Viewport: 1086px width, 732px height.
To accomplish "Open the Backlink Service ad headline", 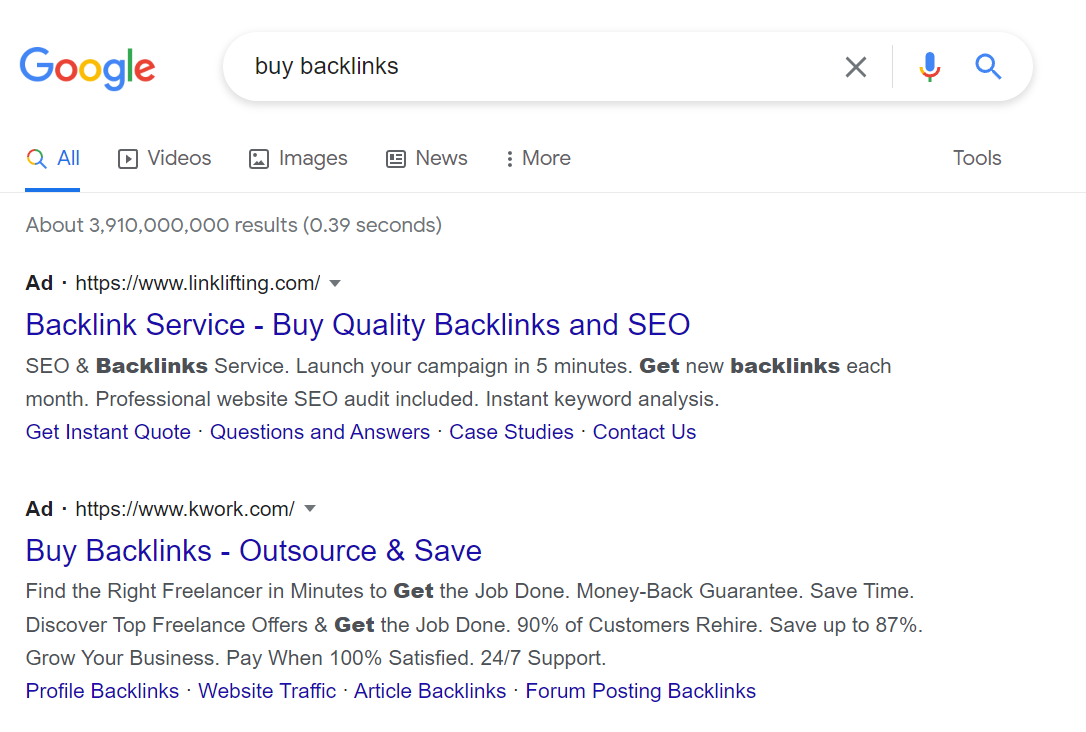I will tap(357, 324).
